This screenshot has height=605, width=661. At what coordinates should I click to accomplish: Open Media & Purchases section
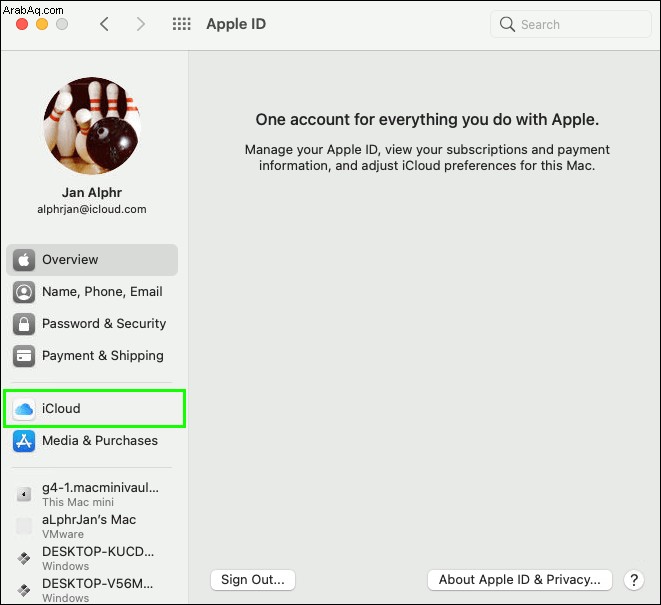coord(92,441)
